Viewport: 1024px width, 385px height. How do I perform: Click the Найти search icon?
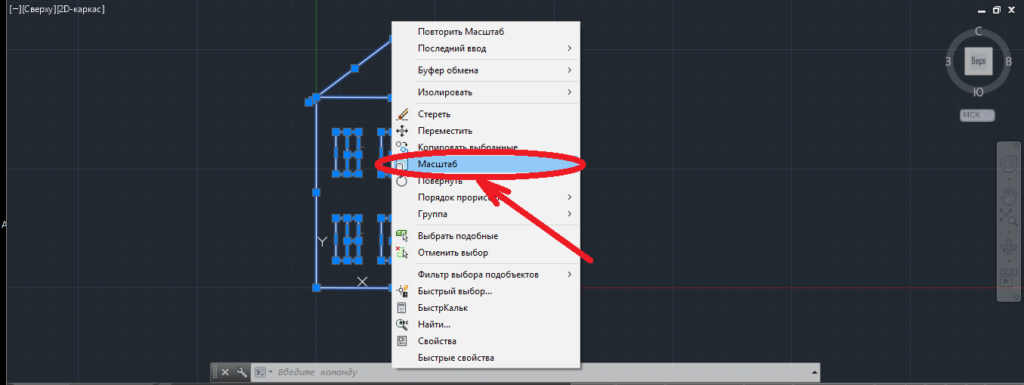[x=402, y=324]
